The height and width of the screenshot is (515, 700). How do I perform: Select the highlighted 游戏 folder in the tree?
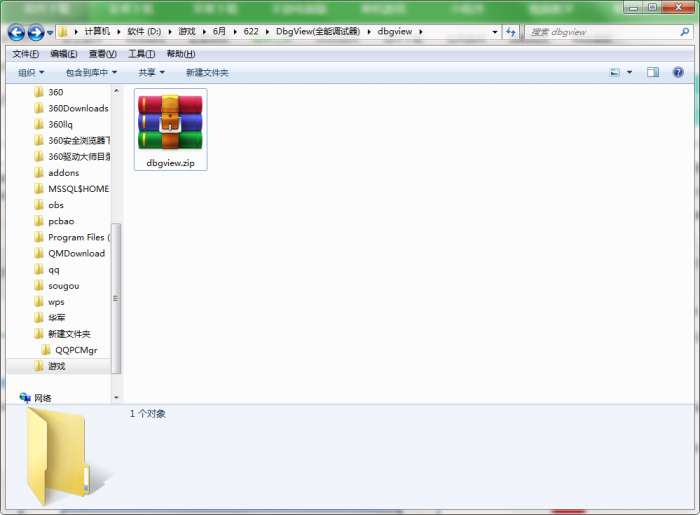(57, 366)
